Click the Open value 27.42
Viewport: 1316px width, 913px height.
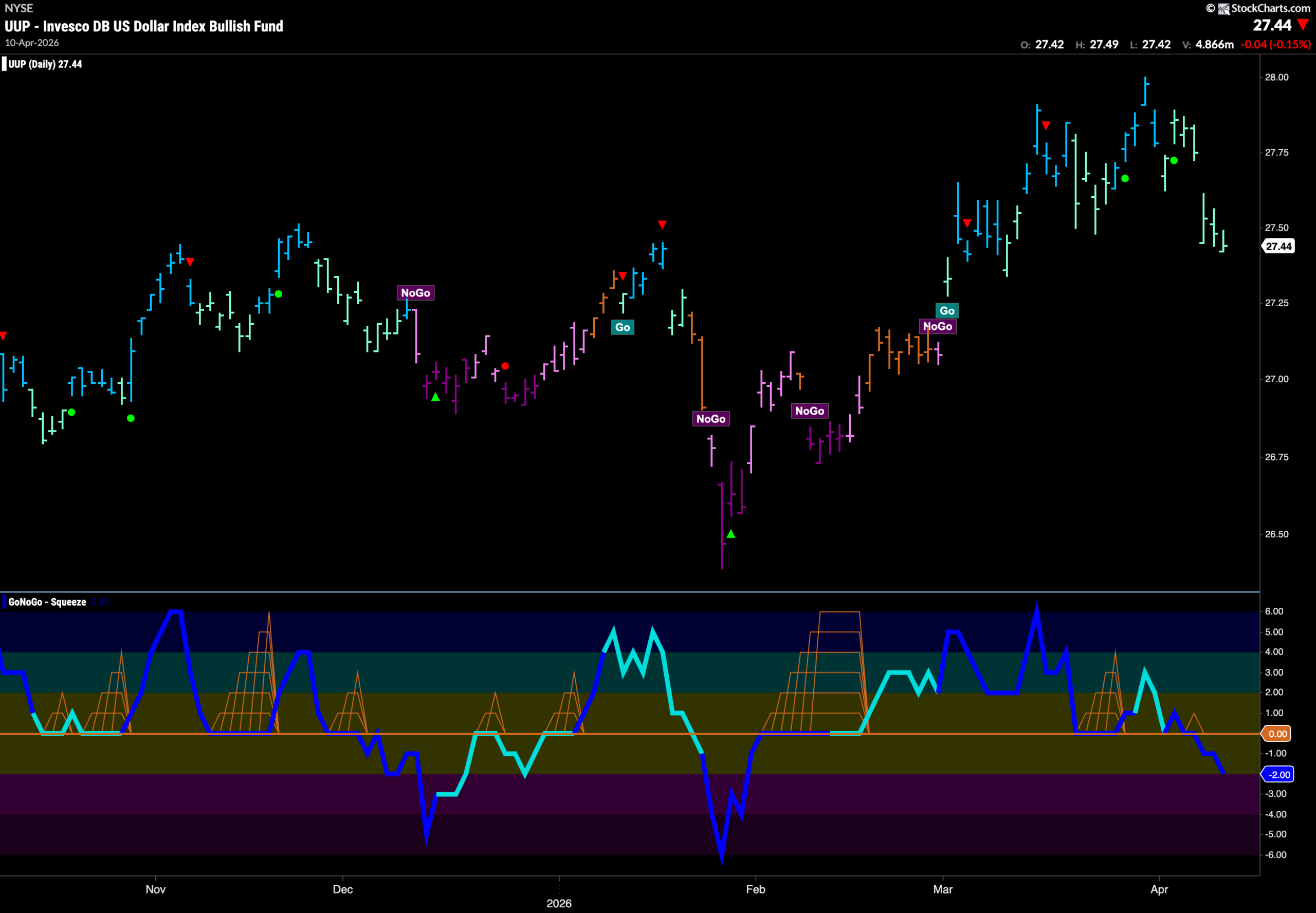pyautogui.click(x=1049, y=45)
